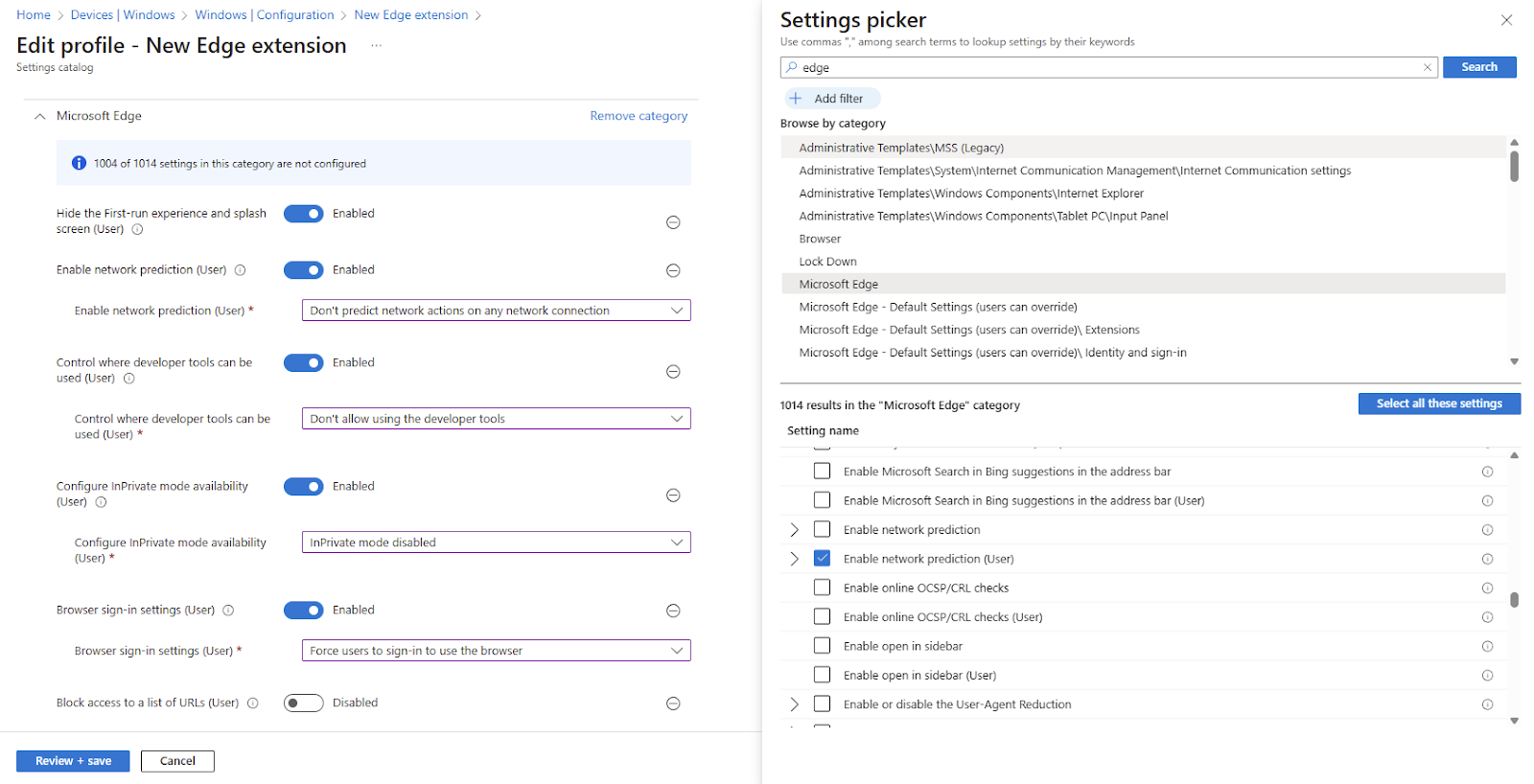Click the Remove category link
The height and width of the screenshot is (784, 1534).
639,116
